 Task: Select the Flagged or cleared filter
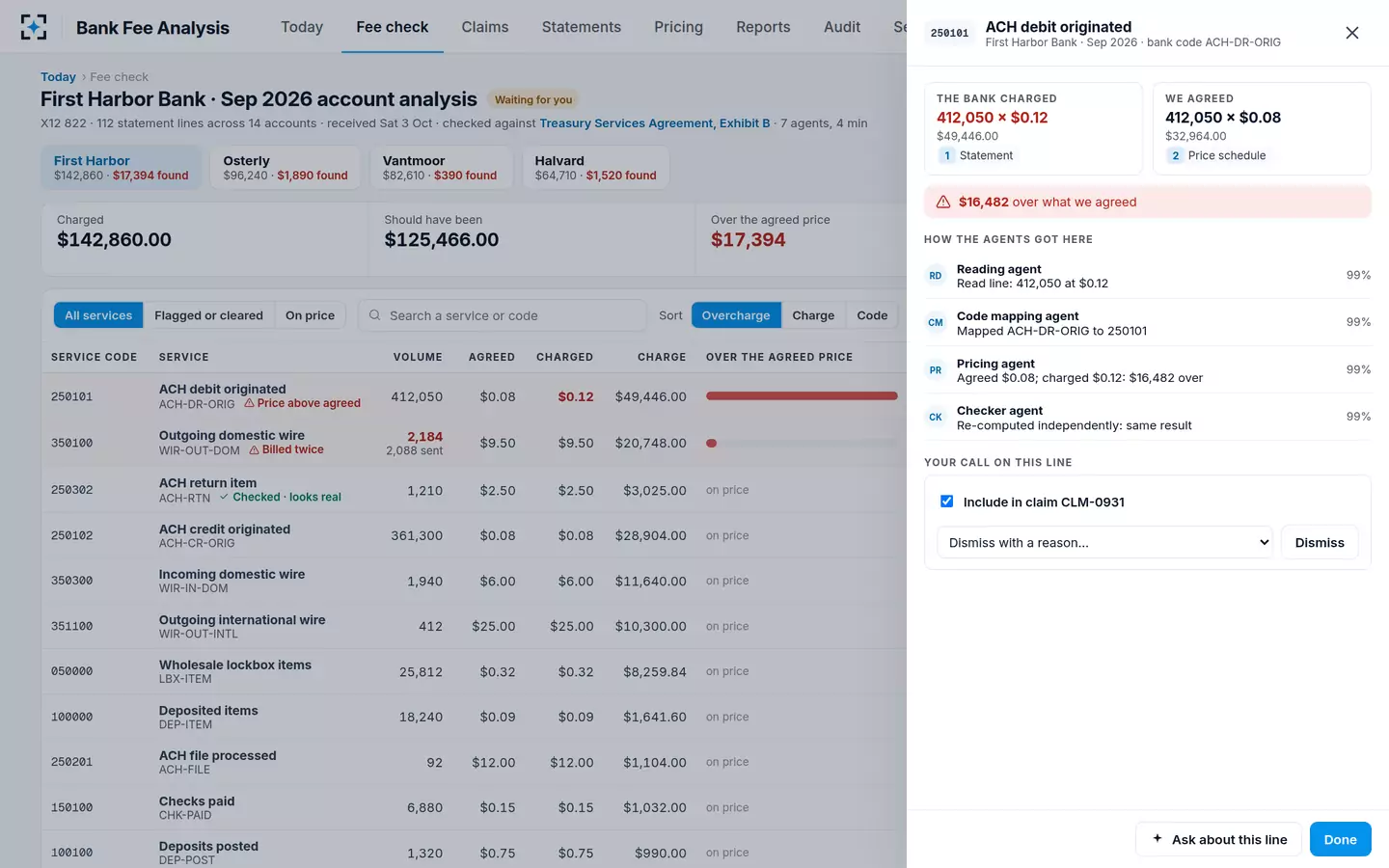208,315
